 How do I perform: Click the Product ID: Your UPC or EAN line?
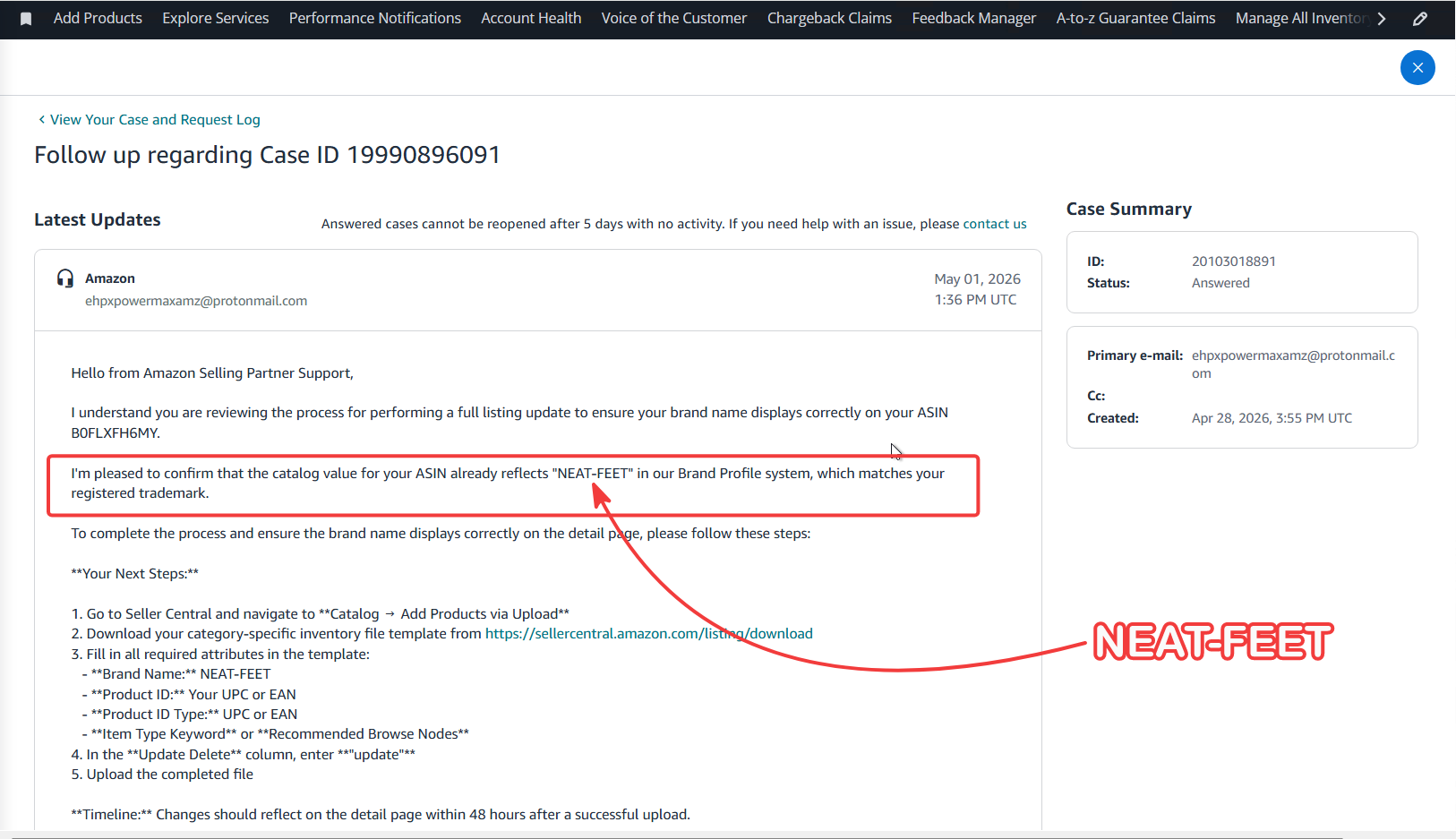tap(189, 695)
